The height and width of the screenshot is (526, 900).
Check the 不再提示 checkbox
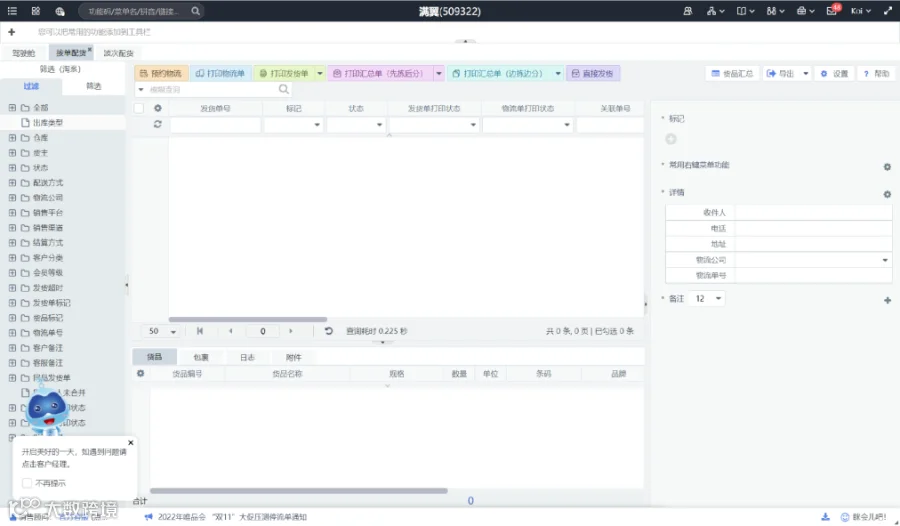point(27,483)
